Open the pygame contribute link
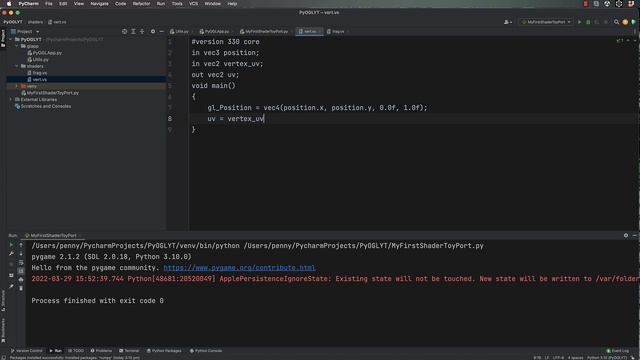This screenshot has height=360, width=640. pyautogui.click(x=239, y=268)
